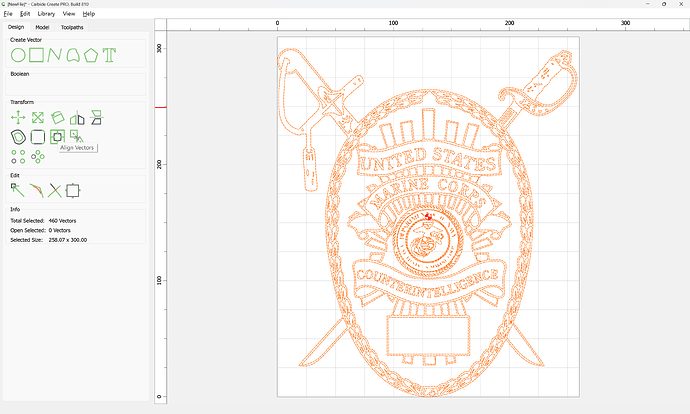Click the Total Selected 460 Vectors text
The image size is (690, 414).
point(43,220)
